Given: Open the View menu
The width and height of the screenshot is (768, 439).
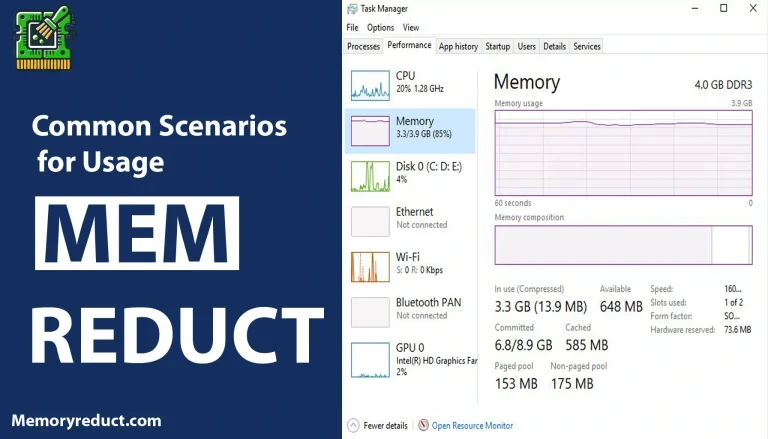Looking at the screenshot, I should point(411,27).
